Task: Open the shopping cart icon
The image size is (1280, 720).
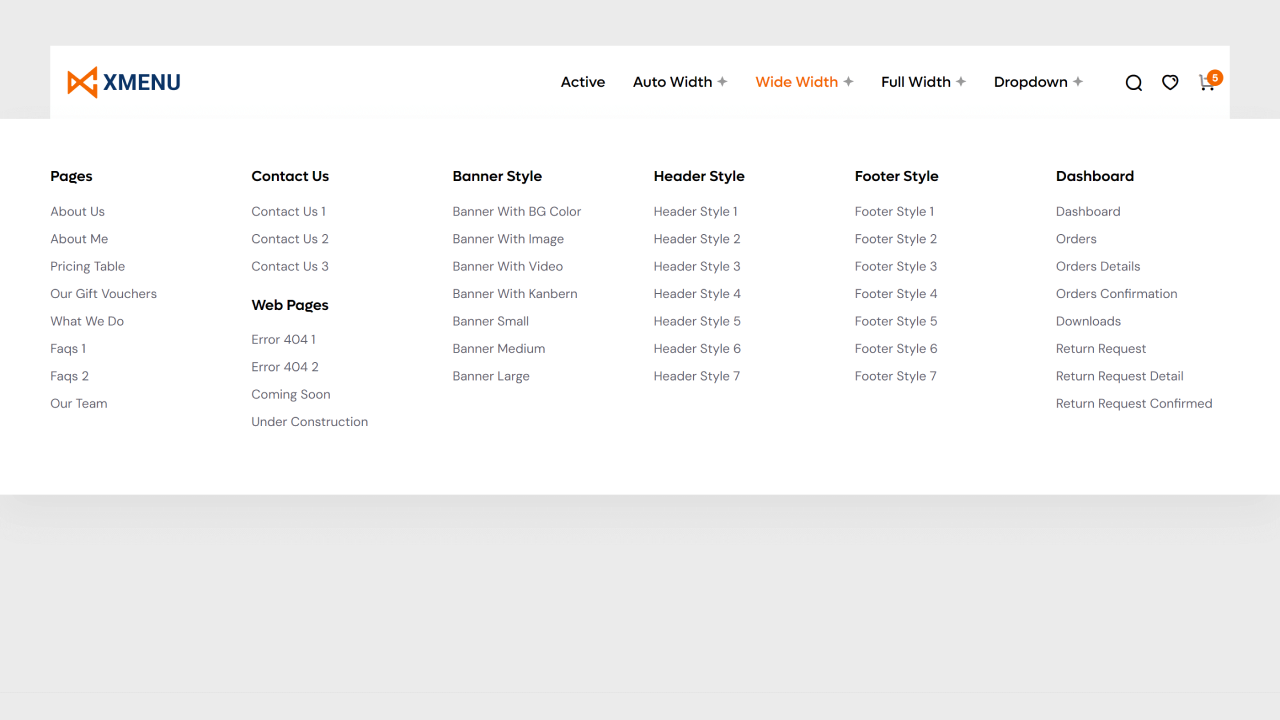Action: coord(1206,84)
